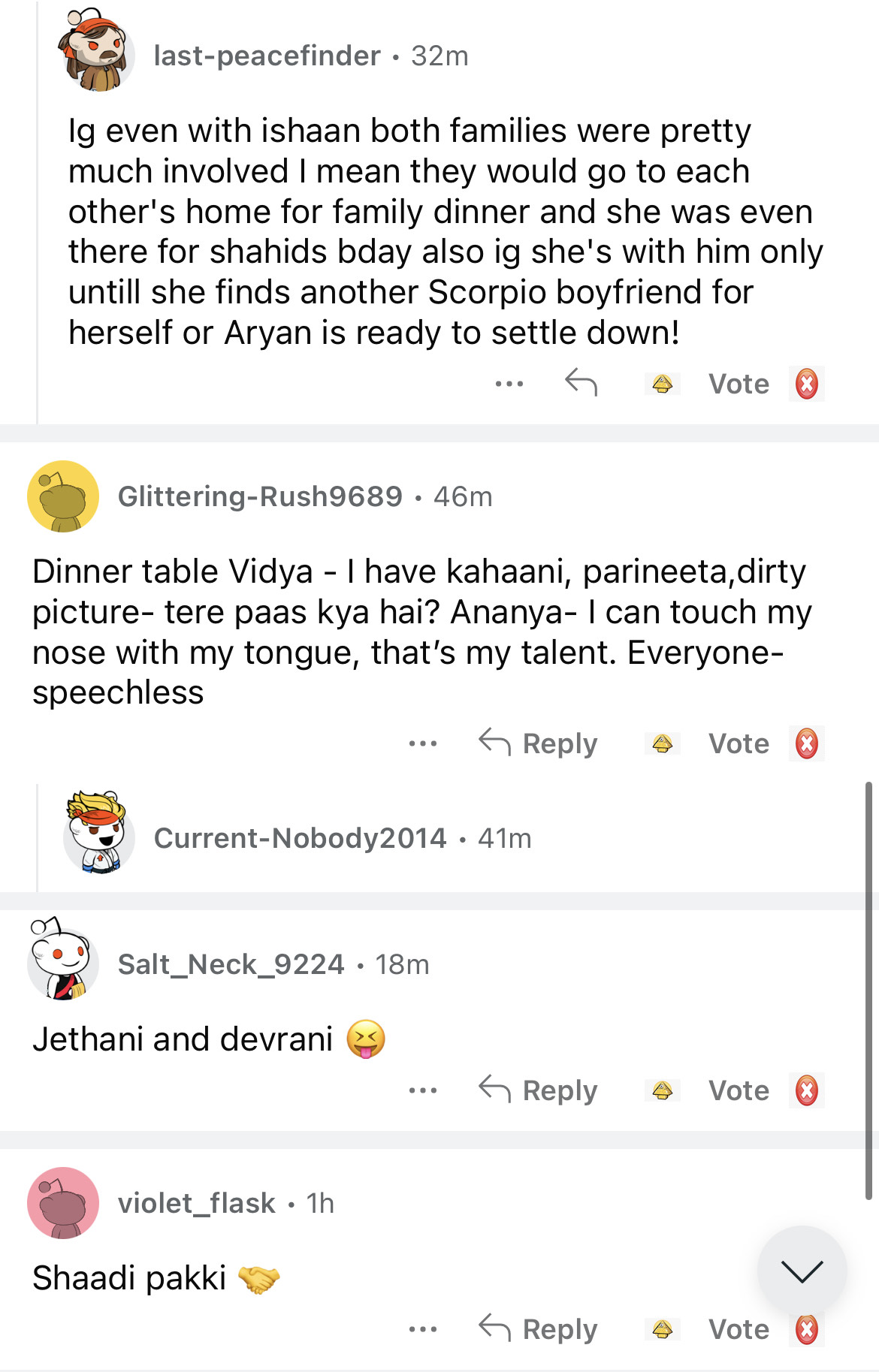Open more options on last-peacefinder's comment

[x=509, y=384]
